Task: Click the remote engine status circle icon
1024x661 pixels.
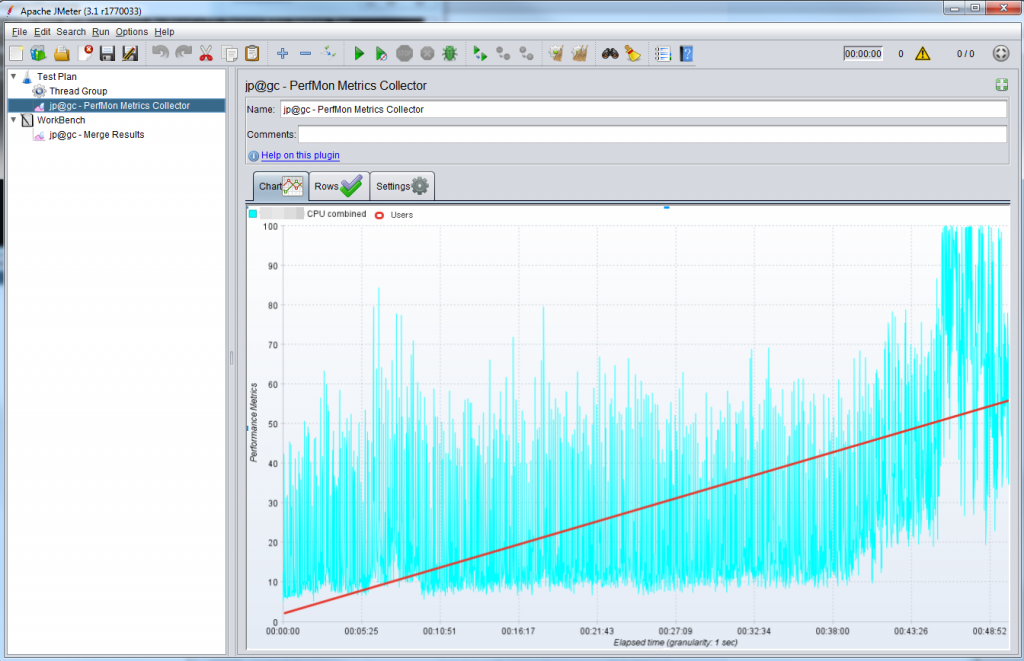Action: 1000,54
